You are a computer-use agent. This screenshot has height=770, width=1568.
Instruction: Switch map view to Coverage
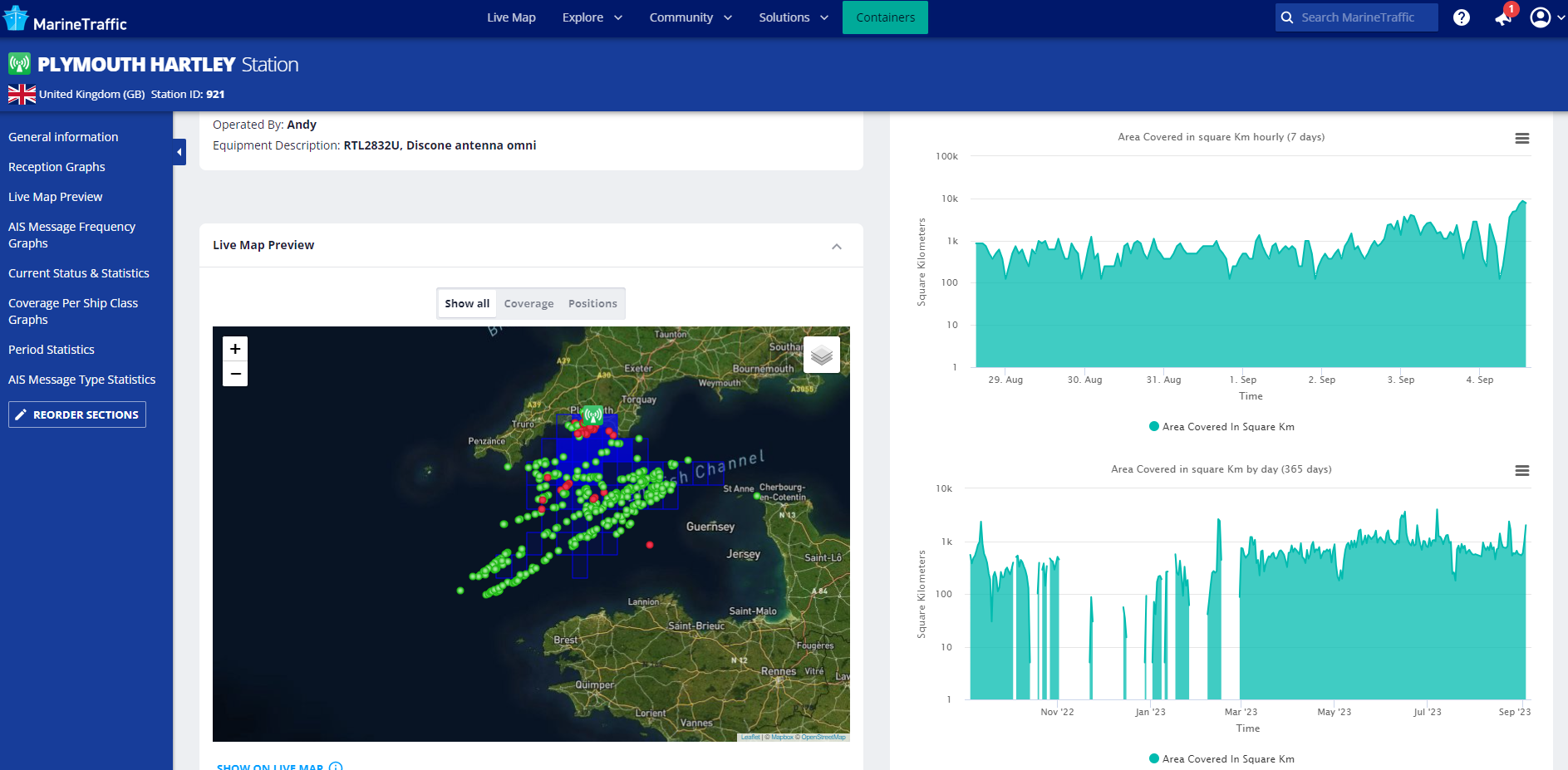(x=528, y=304)
